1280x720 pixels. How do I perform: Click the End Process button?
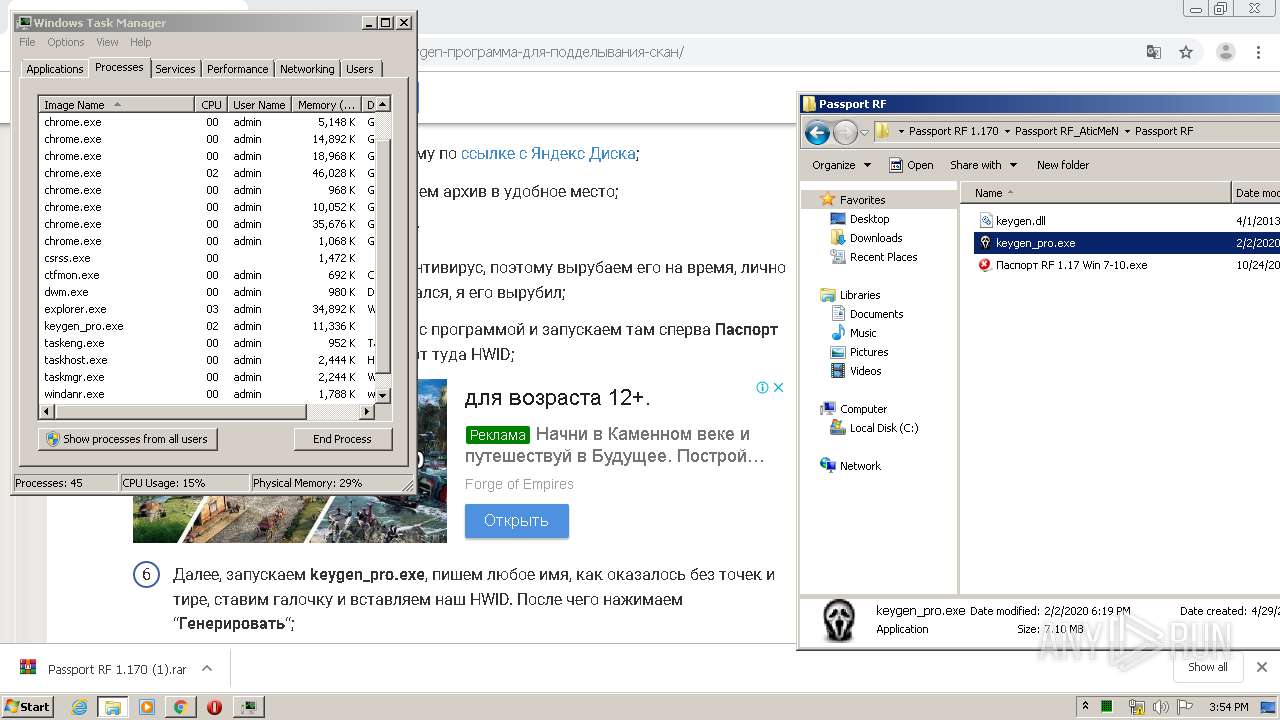click(342, 439)
